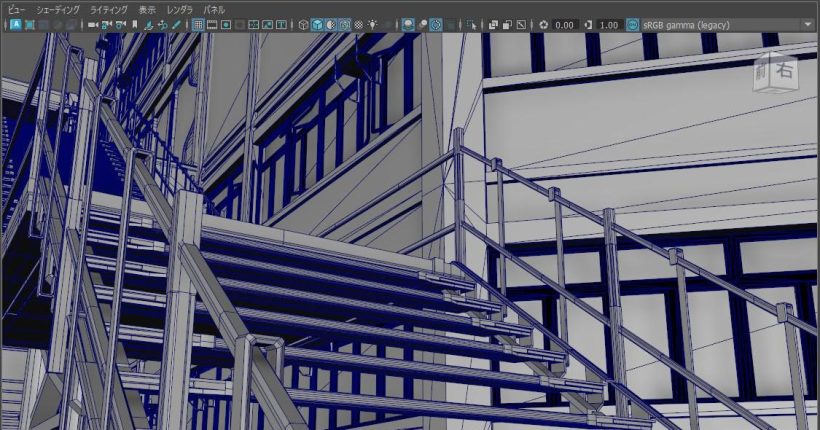The width and height of the screenshot is (820, 430).
Task: Click the 2D Pan/Zoom icon
Action: 163,25
